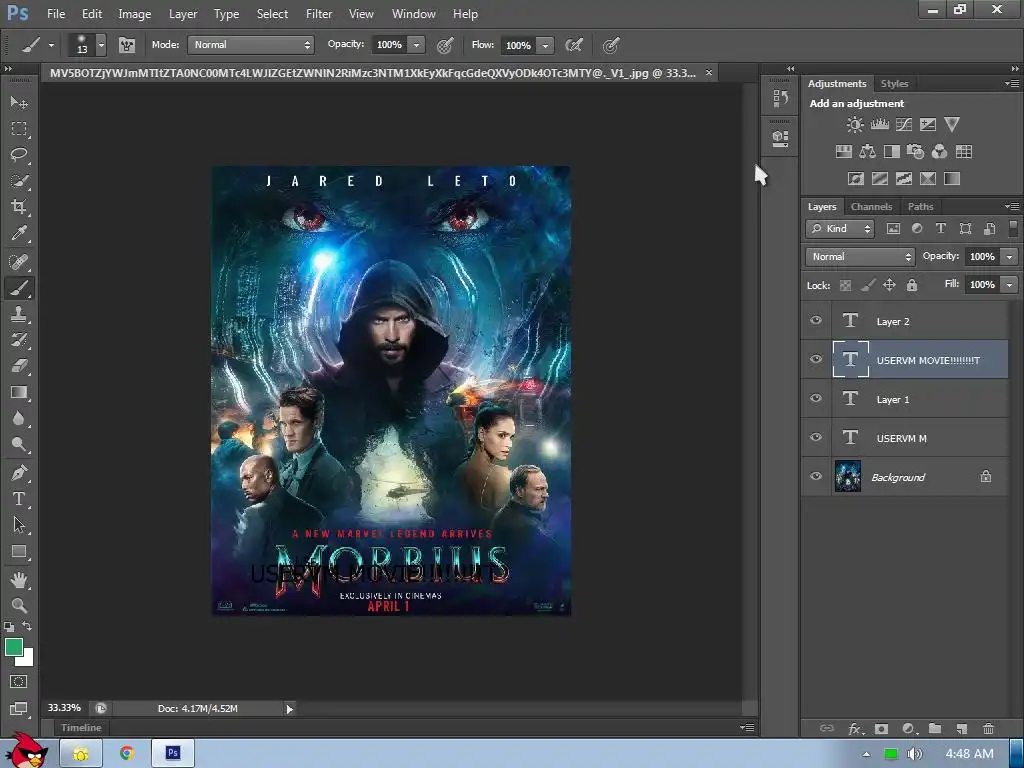
Task: Select the Clone Stamp tool
Action: coord(19,314)
